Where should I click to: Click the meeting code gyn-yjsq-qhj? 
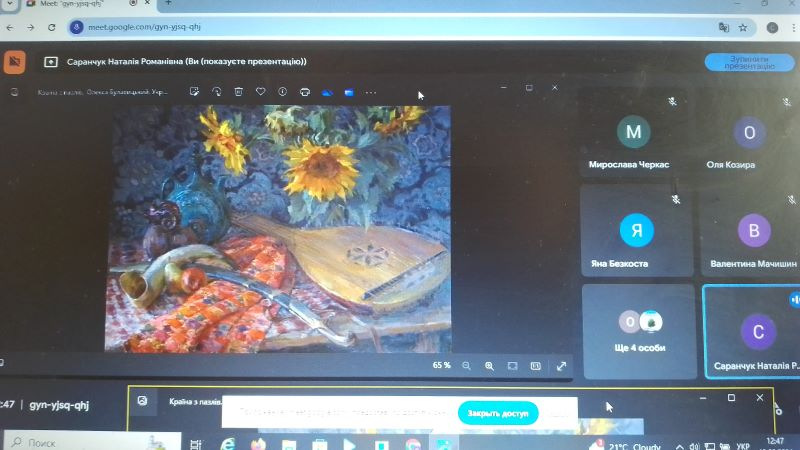coord(59,405)
